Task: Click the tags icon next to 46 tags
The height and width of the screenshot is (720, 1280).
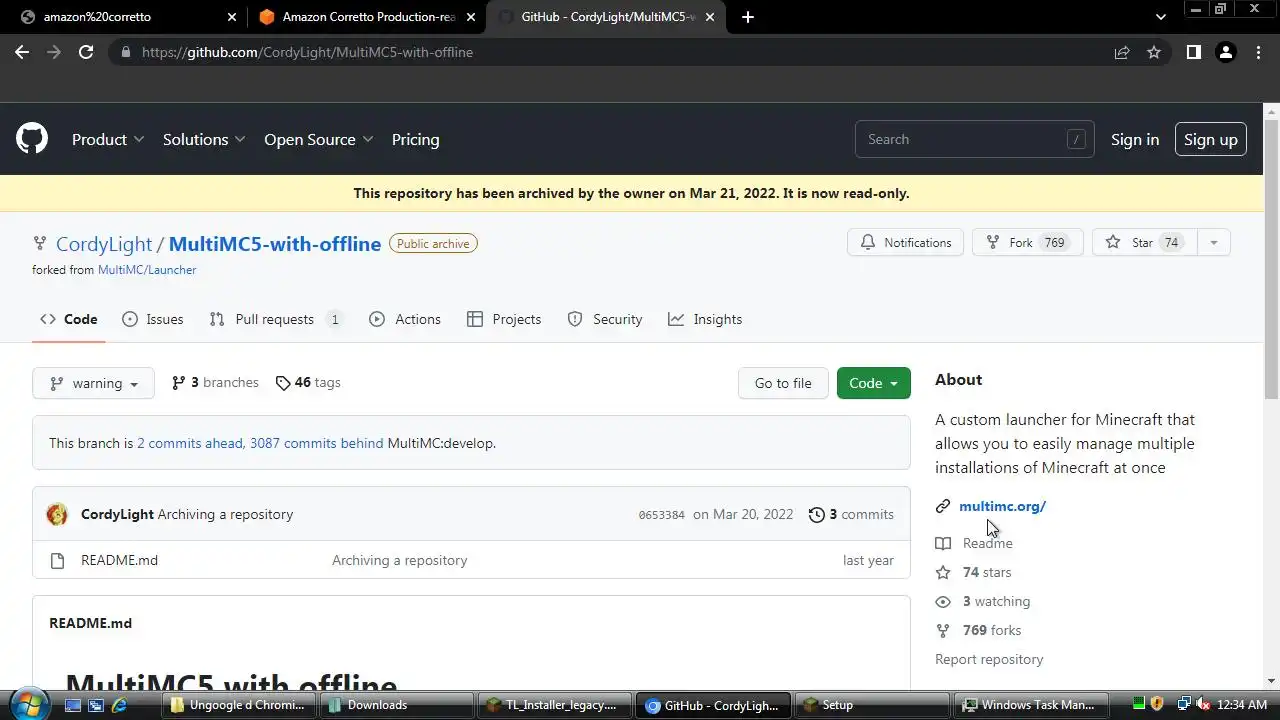Action: pyautogui.click(x=283, y=383)
